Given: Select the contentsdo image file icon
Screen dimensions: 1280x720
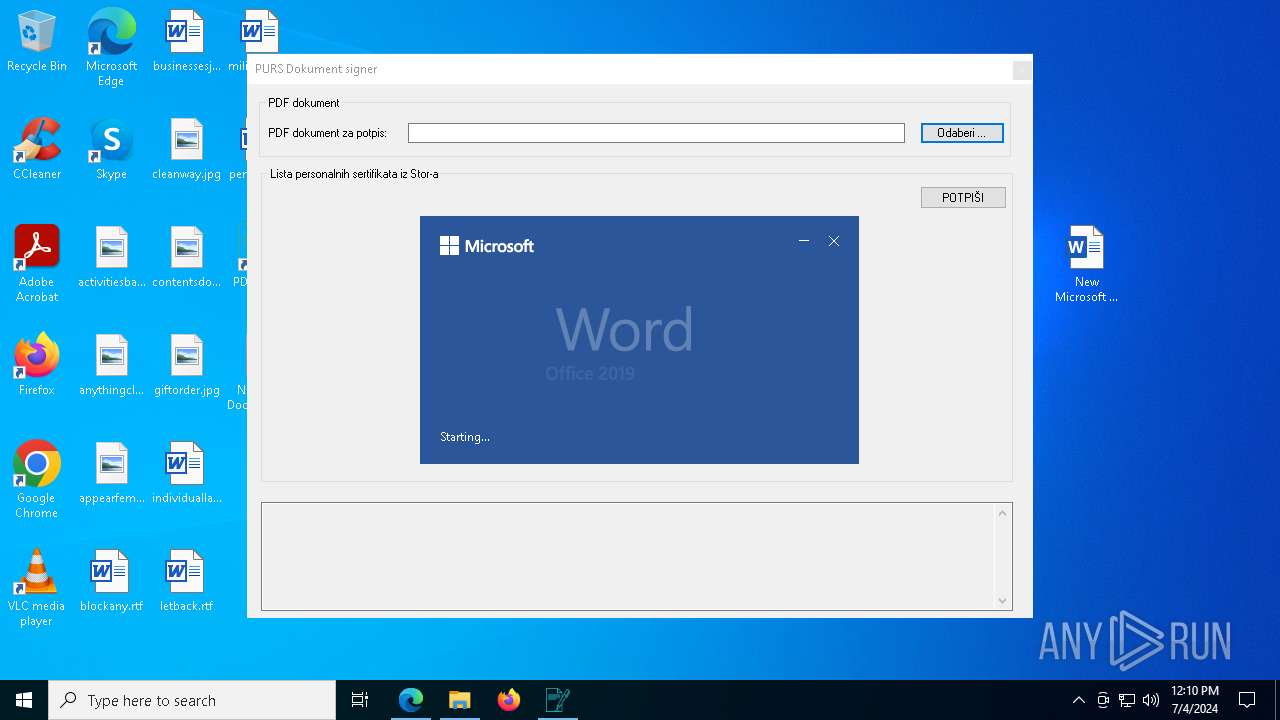Looking at the screenshot, I should [186, 258].
